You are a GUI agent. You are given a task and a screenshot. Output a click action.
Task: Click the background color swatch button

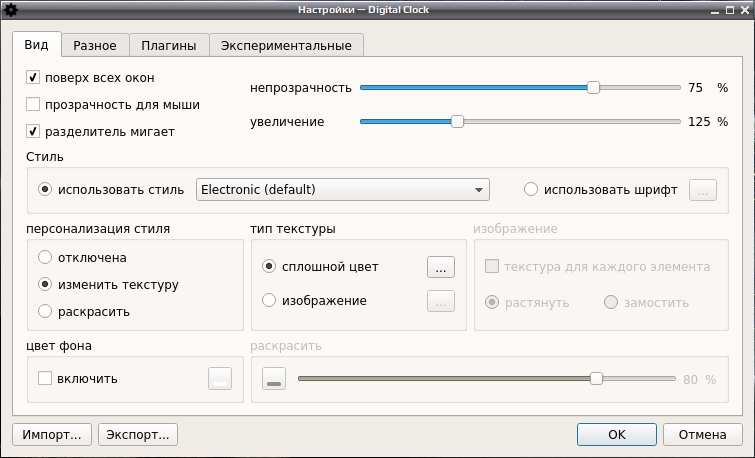click(220, 379)
